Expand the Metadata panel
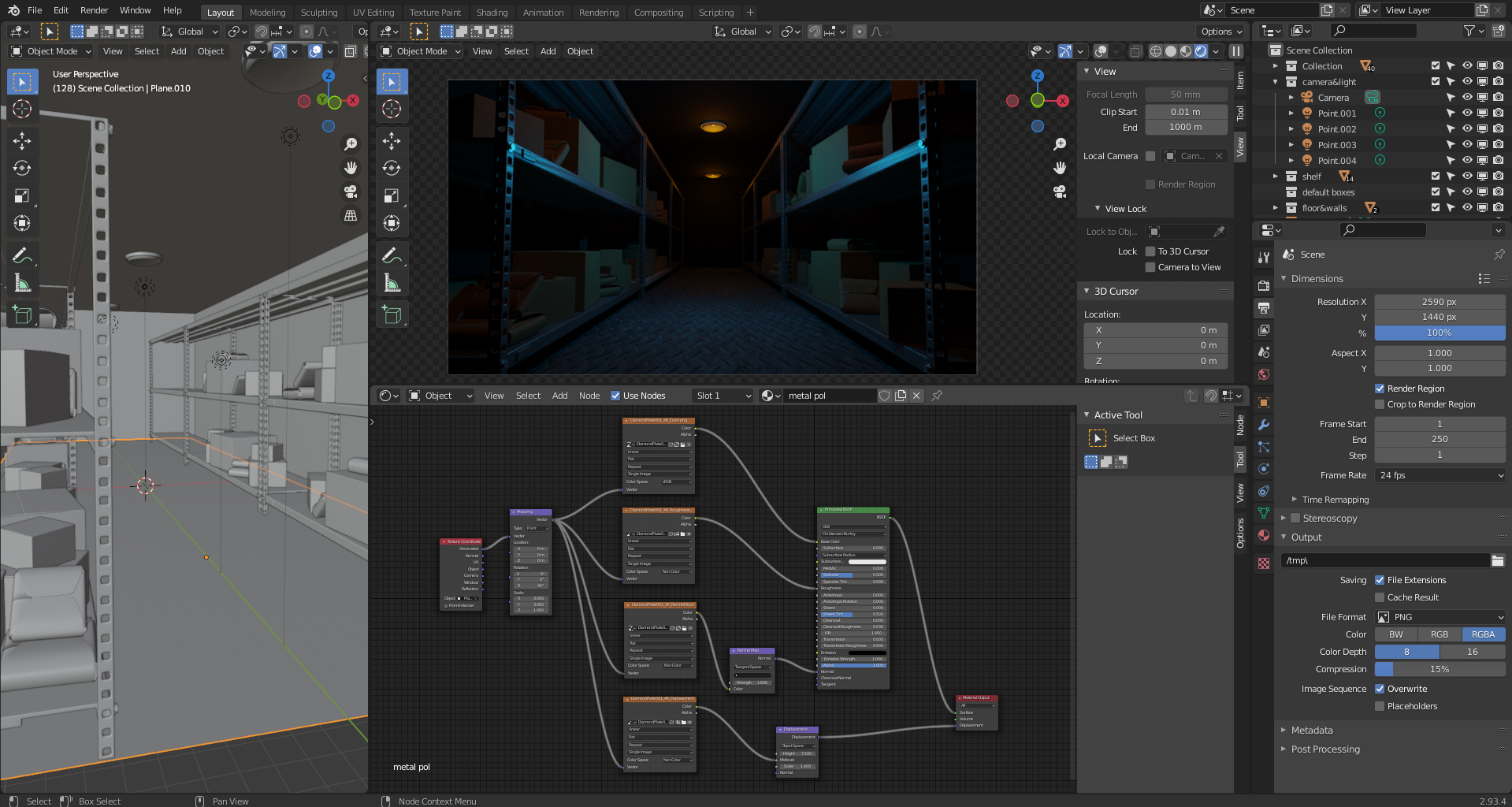This screenshot has width=1512, height=807. click(x=1312, y=731)
